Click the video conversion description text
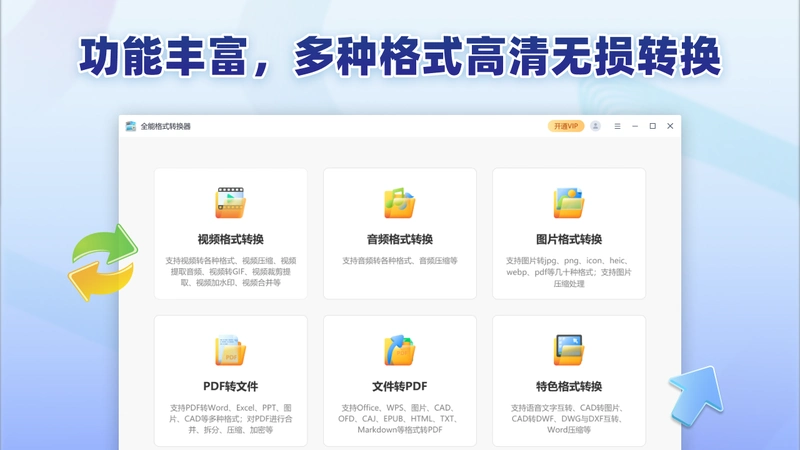Screen dimensions: 800x450 pyautogui.click(x=231, y=271)
